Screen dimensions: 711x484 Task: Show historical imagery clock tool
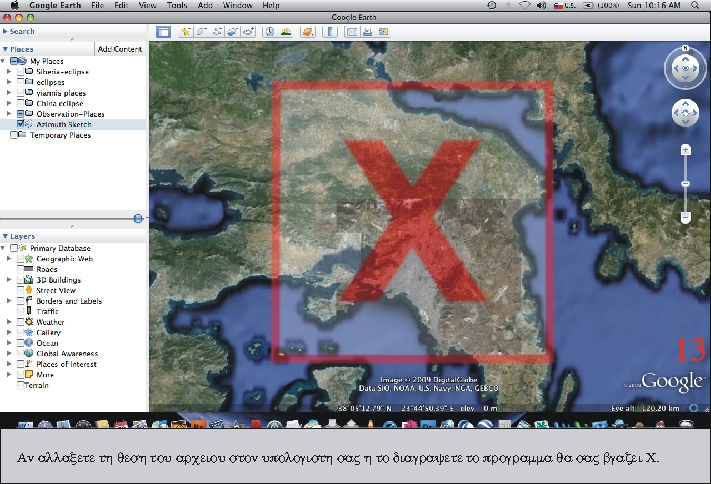[x=270, y=32]
